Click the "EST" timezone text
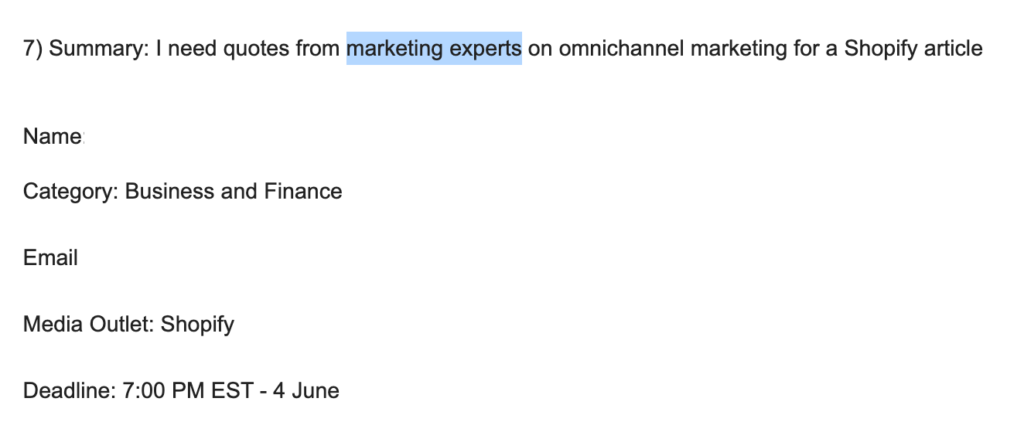The image size is (1024, 439). pyautogui.click(x=225, y=391)
